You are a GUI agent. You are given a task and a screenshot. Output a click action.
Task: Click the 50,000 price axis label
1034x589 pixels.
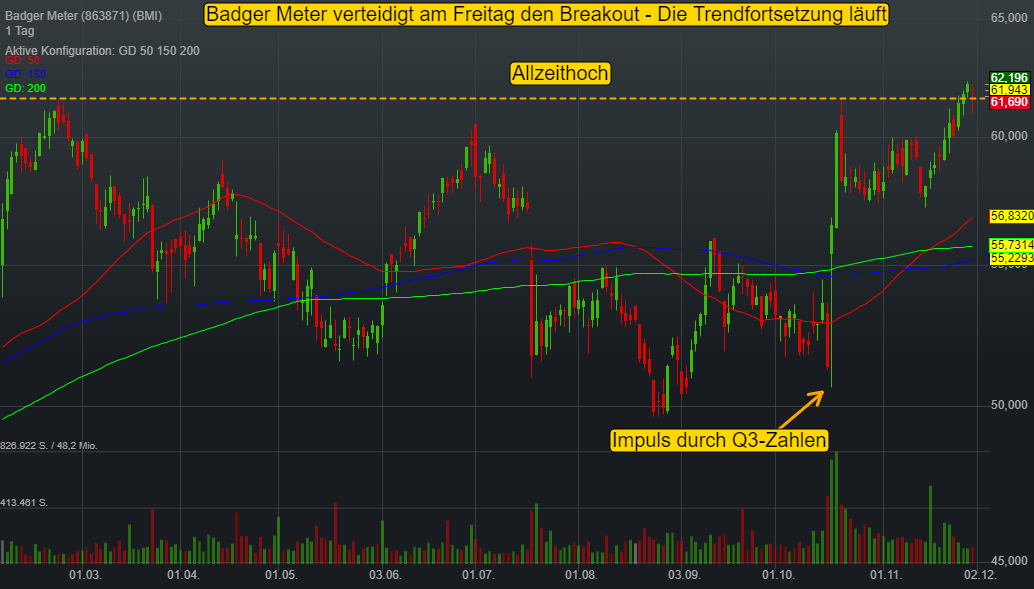pos(1009,405)
